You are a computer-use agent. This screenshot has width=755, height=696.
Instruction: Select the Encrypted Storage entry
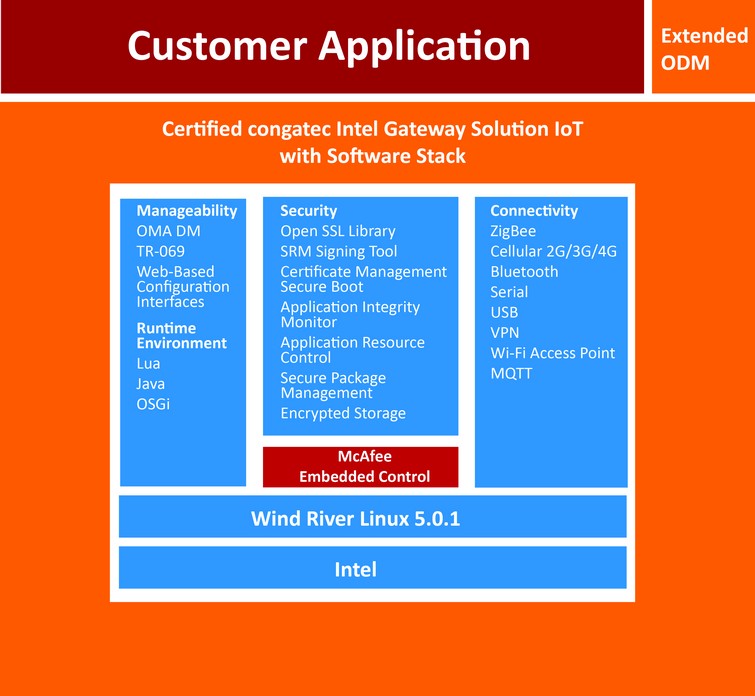(x=343, y=413)
